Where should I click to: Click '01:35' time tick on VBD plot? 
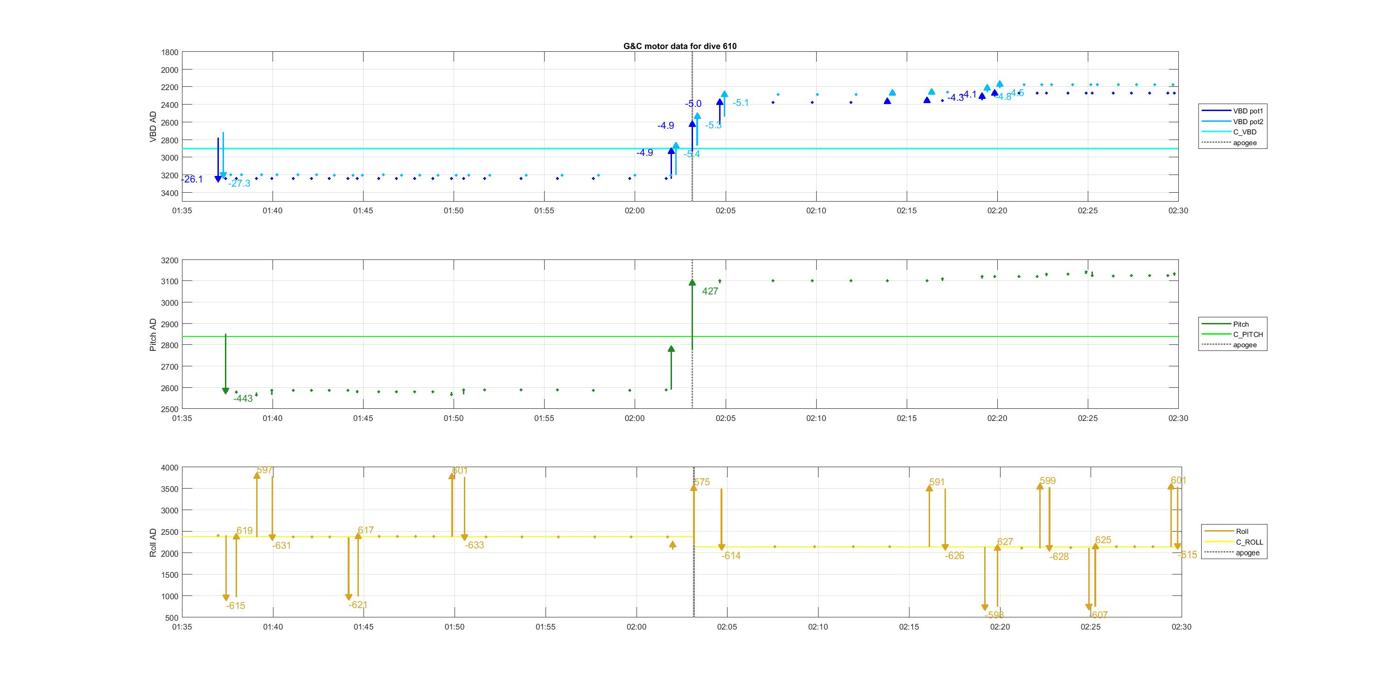[182, 211]
